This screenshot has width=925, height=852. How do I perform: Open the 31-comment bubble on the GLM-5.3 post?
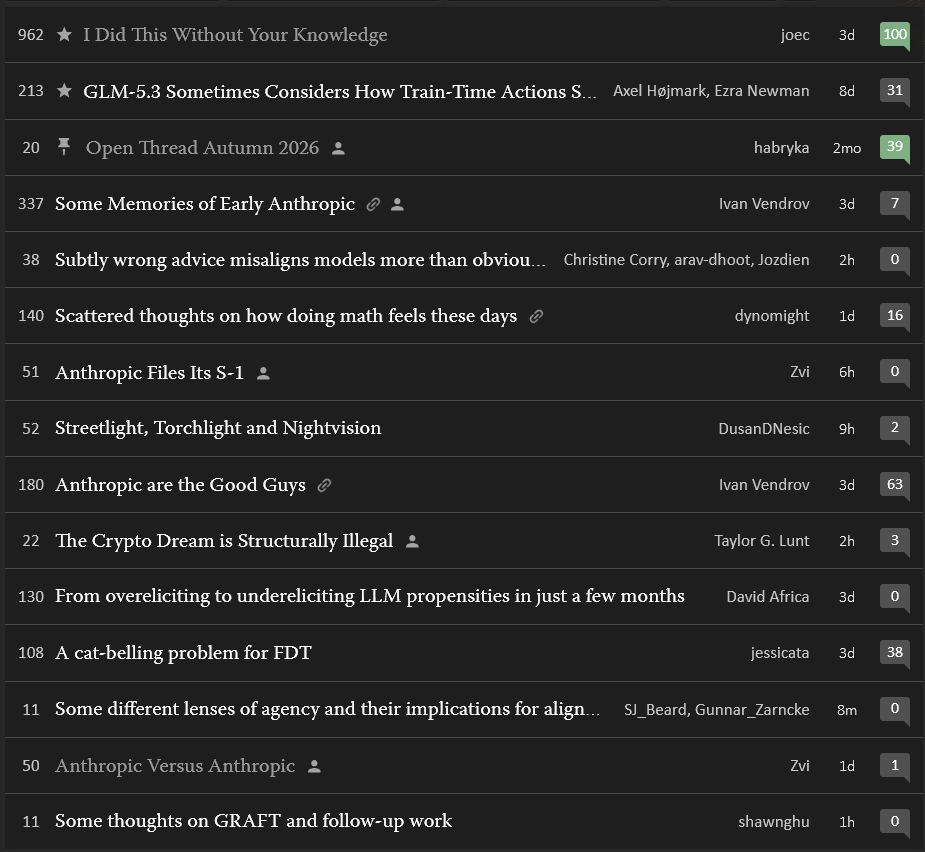click(895, 91)
